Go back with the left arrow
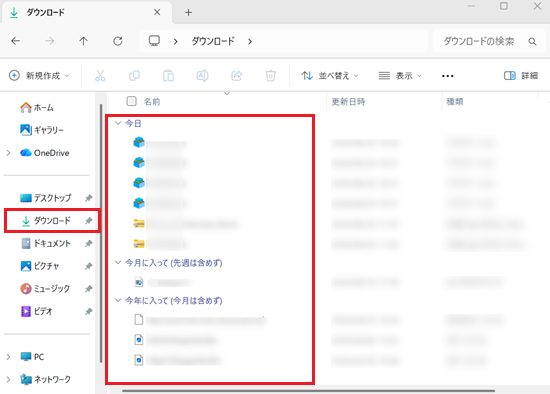 tap(15, 41)
